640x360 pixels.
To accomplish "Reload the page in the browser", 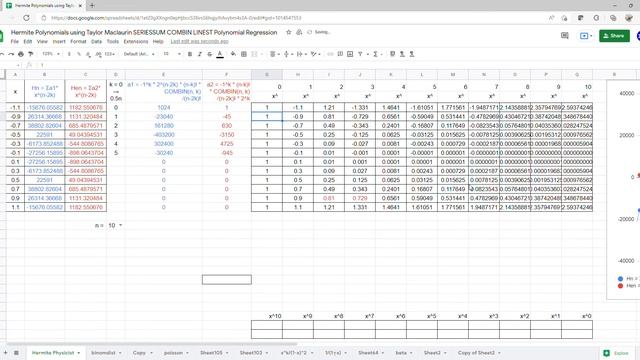I will 27,18.
